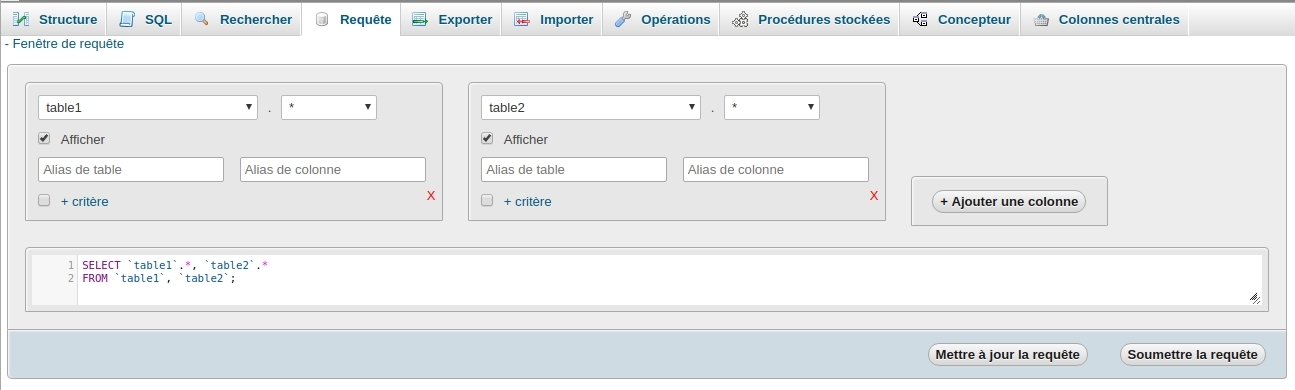Screen dimensions: 1295x390
Task: Remove the table2 column with red X
Action: 874,195
